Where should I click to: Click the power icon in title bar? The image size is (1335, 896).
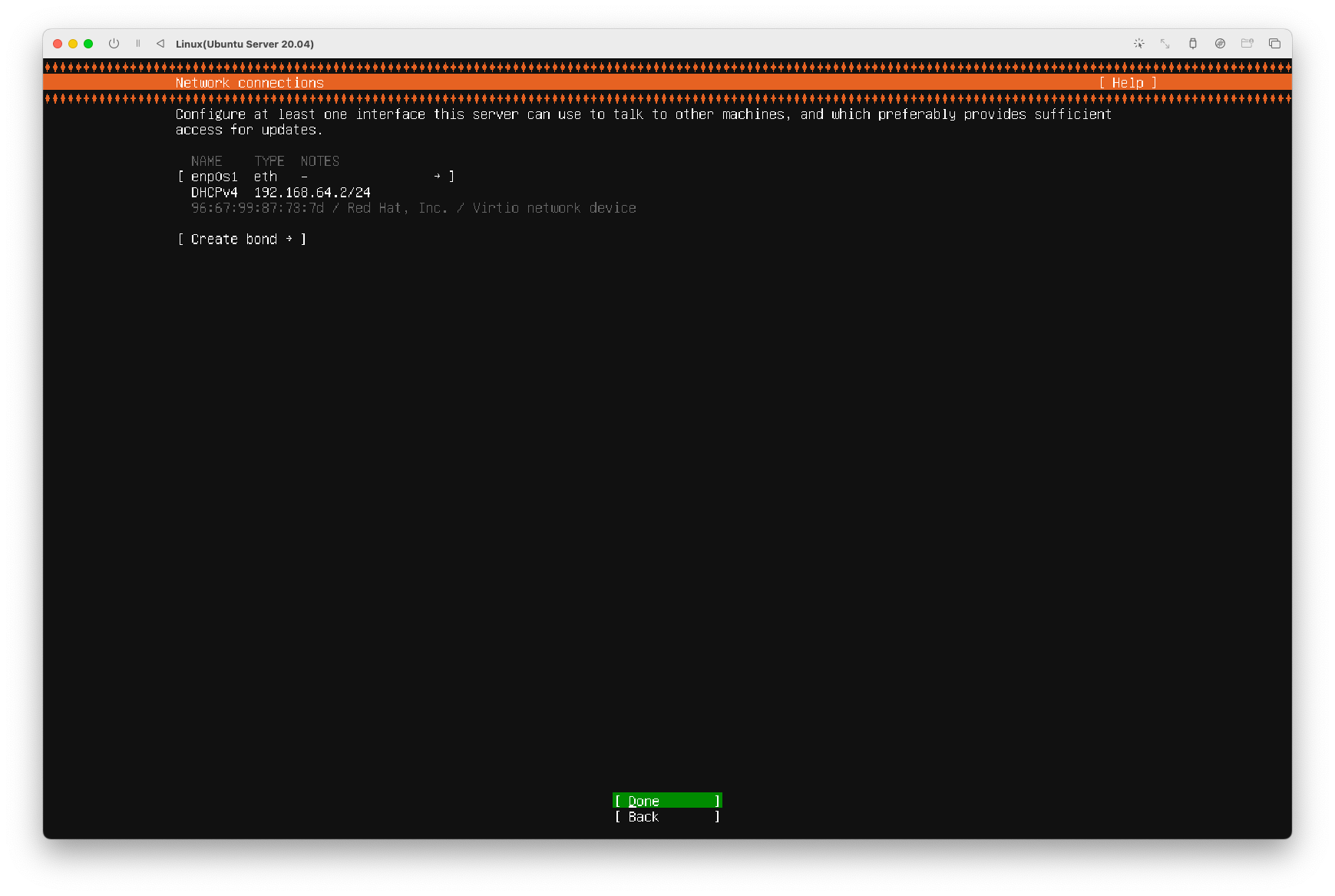(x=114, y=44)
